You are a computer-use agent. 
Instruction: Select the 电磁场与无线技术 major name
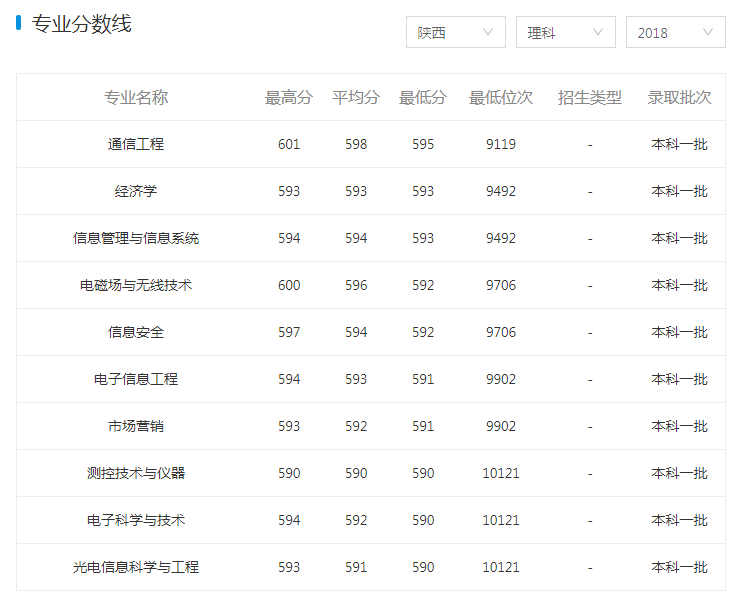pos(136,285)
